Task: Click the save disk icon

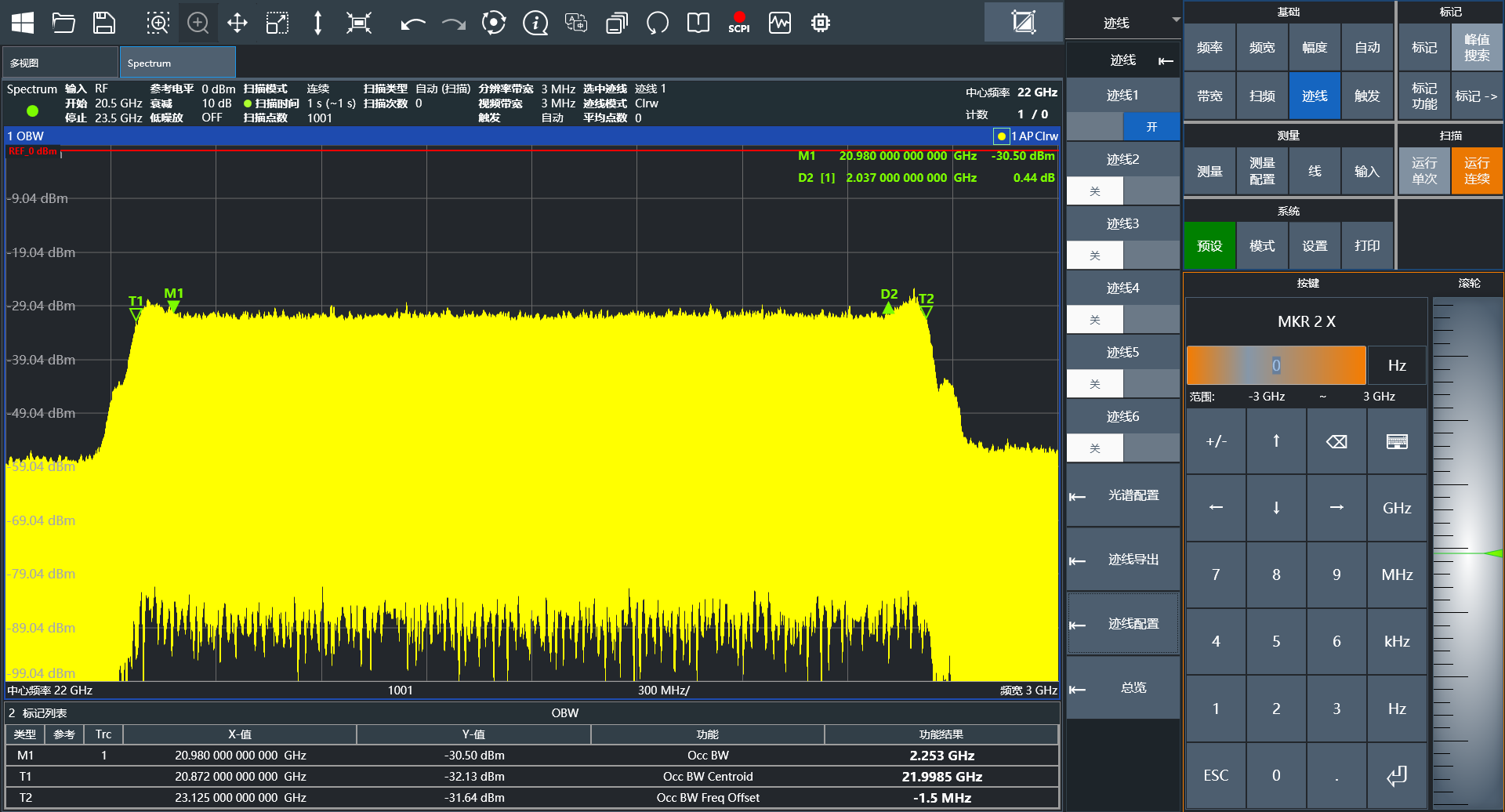Action: [x=104, y=23]
